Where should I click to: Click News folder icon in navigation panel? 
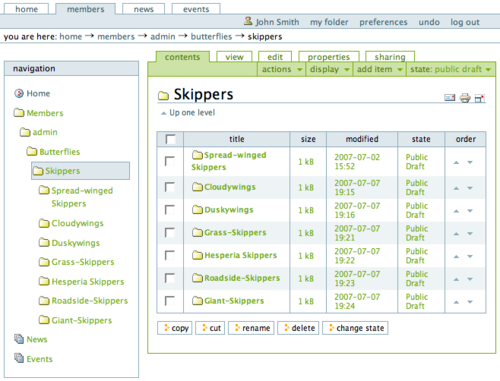tap(19, 339)
